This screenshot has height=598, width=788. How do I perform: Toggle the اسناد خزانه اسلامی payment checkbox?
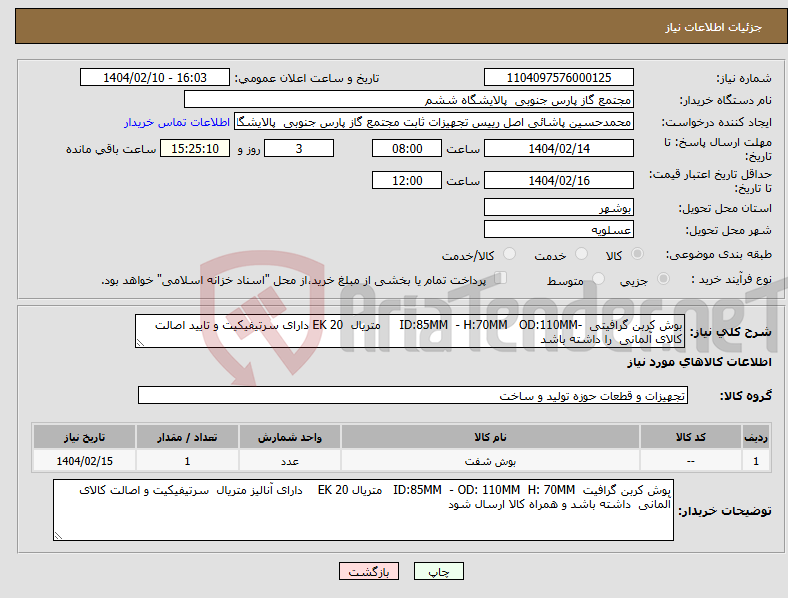[500, 277]
